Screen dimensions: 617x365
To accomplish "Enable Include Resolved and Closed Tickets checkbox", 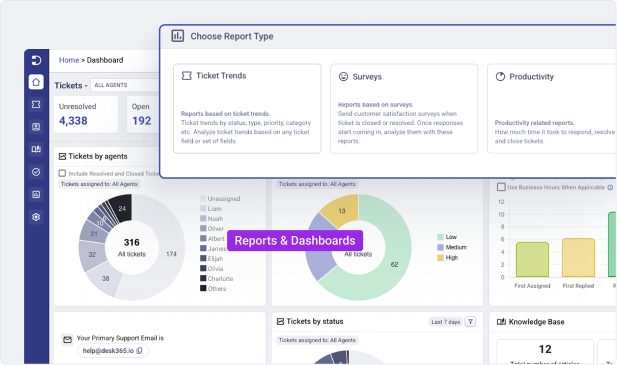I will pyautogui.click(x=62, y=173).
